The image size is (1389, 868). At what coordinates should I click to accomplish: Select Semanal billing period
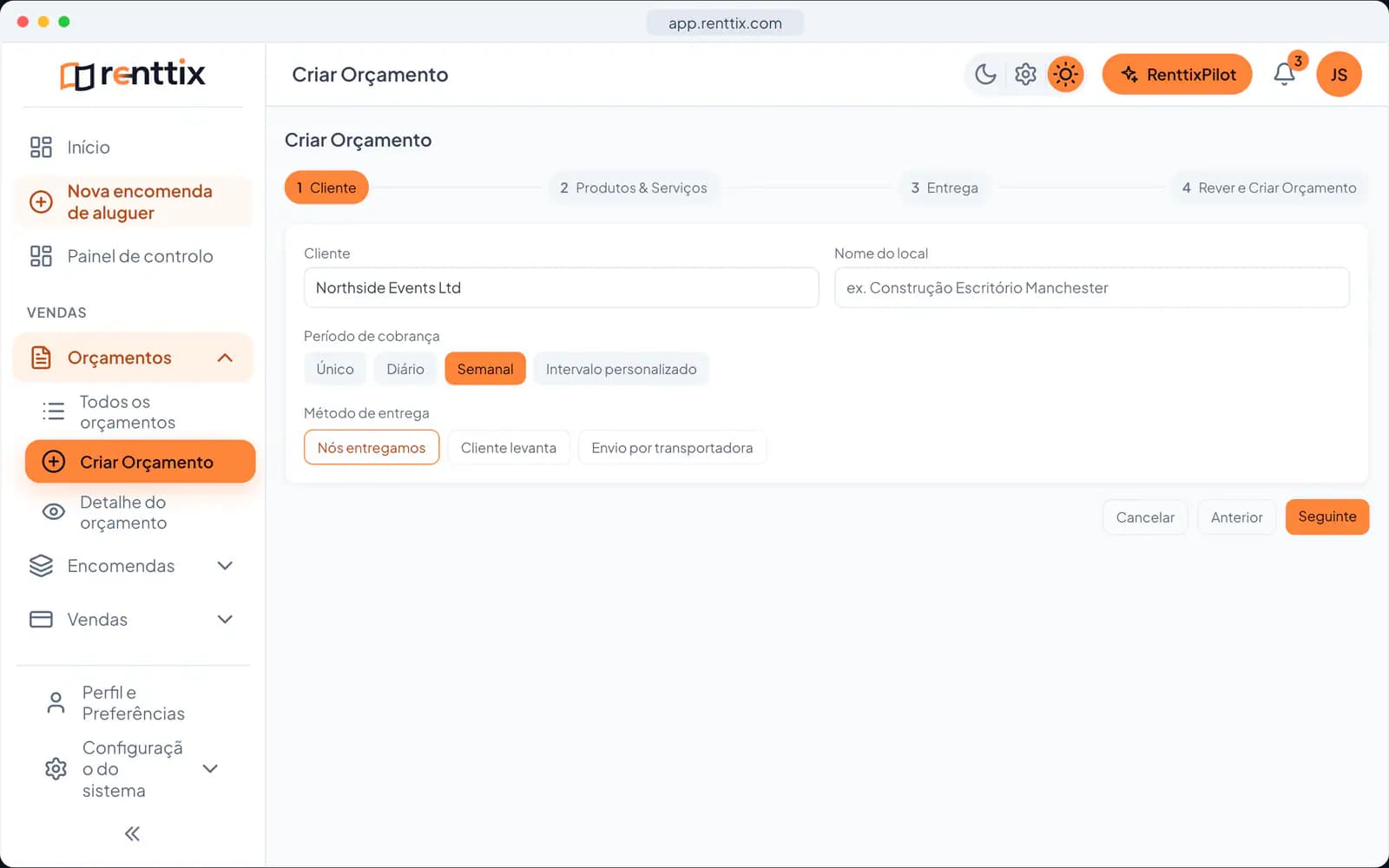pos(485,369)
